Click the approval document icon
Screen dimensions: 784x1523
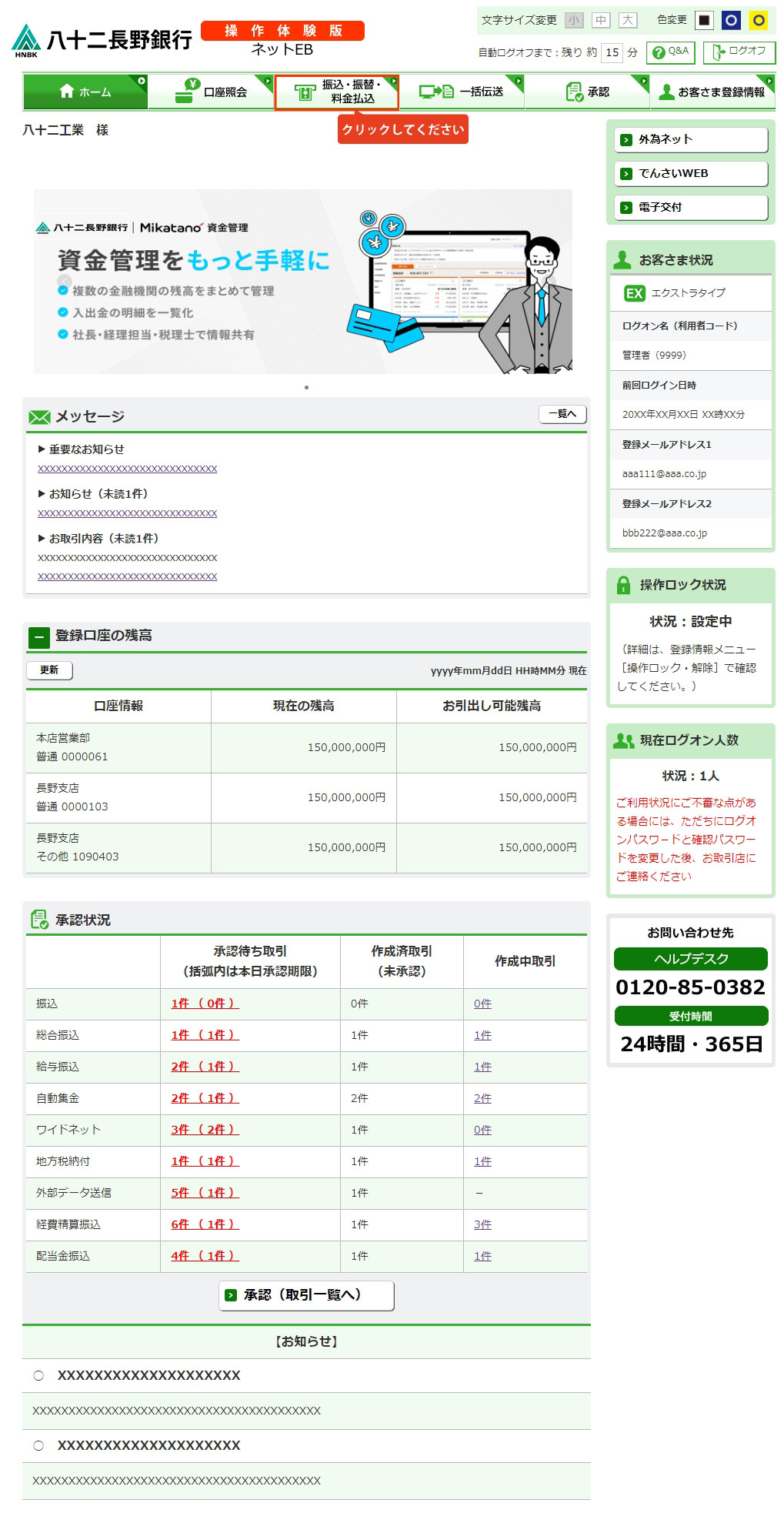pos(574,92)
